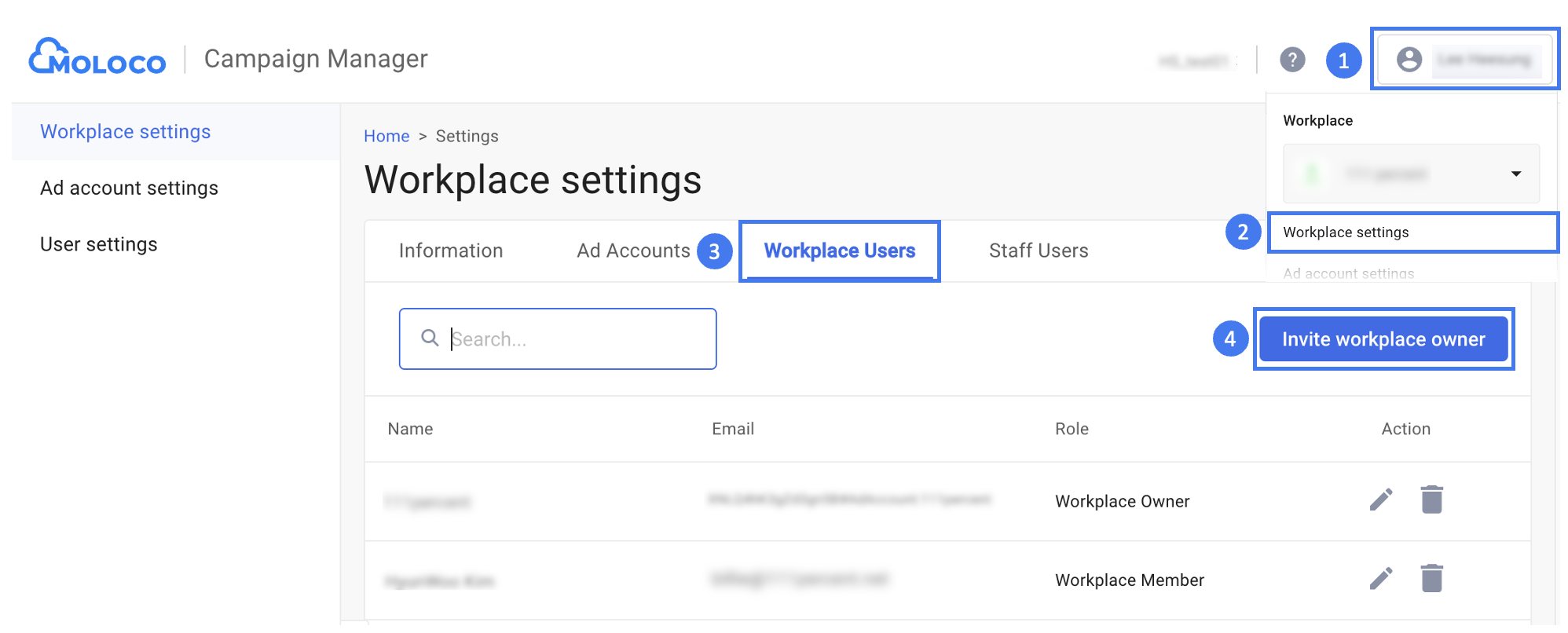Click the Moloco cloud logo
This screenshot has height=633, width=1568.
(x=97, y=58)
